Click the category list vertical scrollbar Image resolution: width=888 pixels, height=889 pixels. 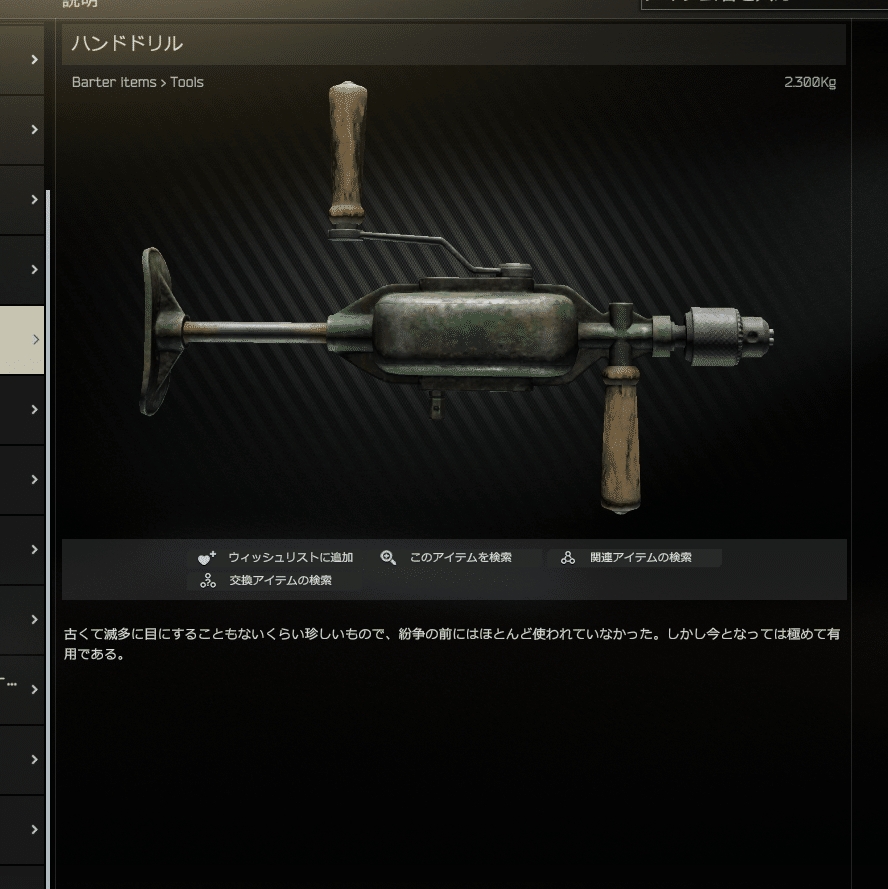point(48,539)
